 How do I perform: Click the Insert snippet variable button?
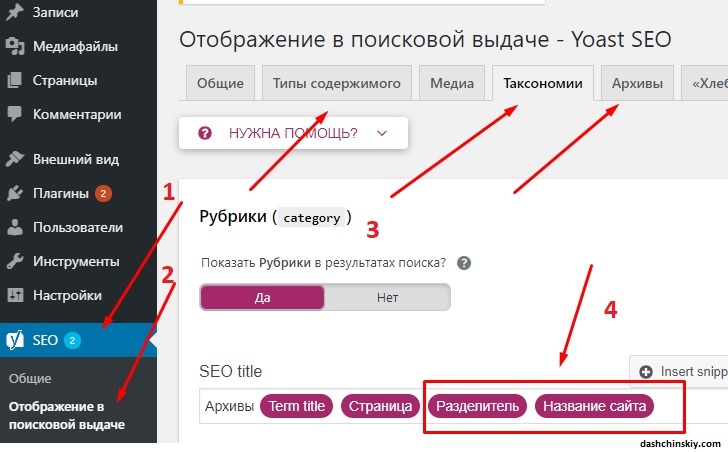pos(679,371)
